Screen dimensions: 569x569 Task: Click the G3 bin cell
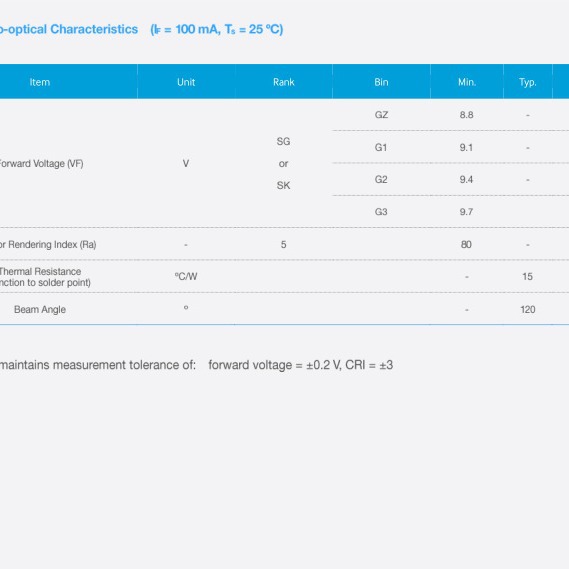381,212
